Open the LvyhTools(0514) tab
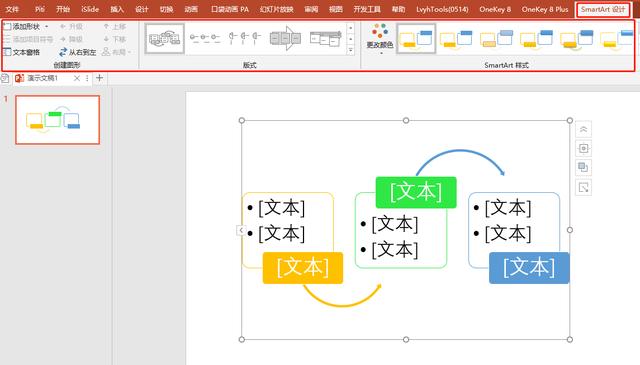Image resolution: width=640 pixels, height=365 pixels. (442, 9)
